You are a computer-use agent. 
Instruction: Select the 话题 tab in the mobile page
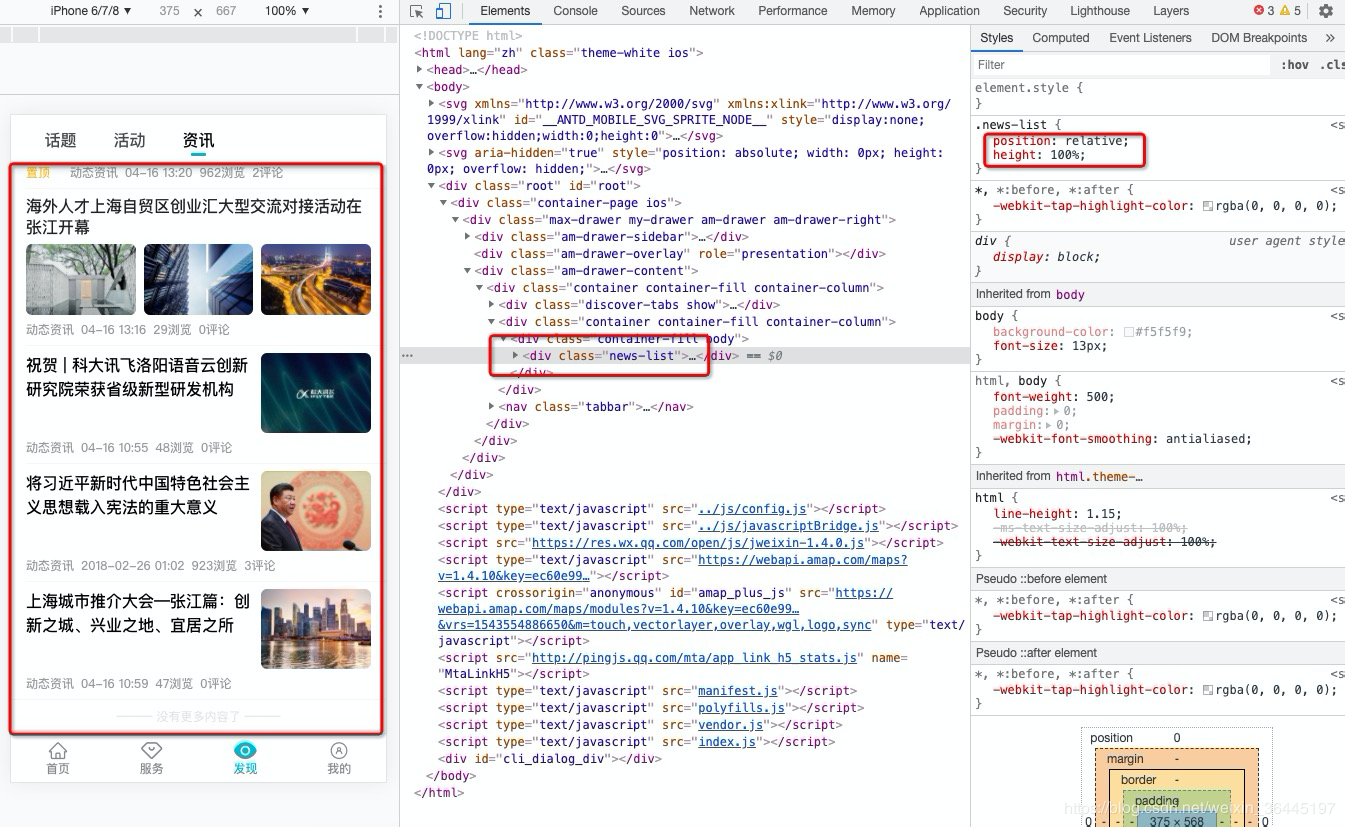(60, 140)
